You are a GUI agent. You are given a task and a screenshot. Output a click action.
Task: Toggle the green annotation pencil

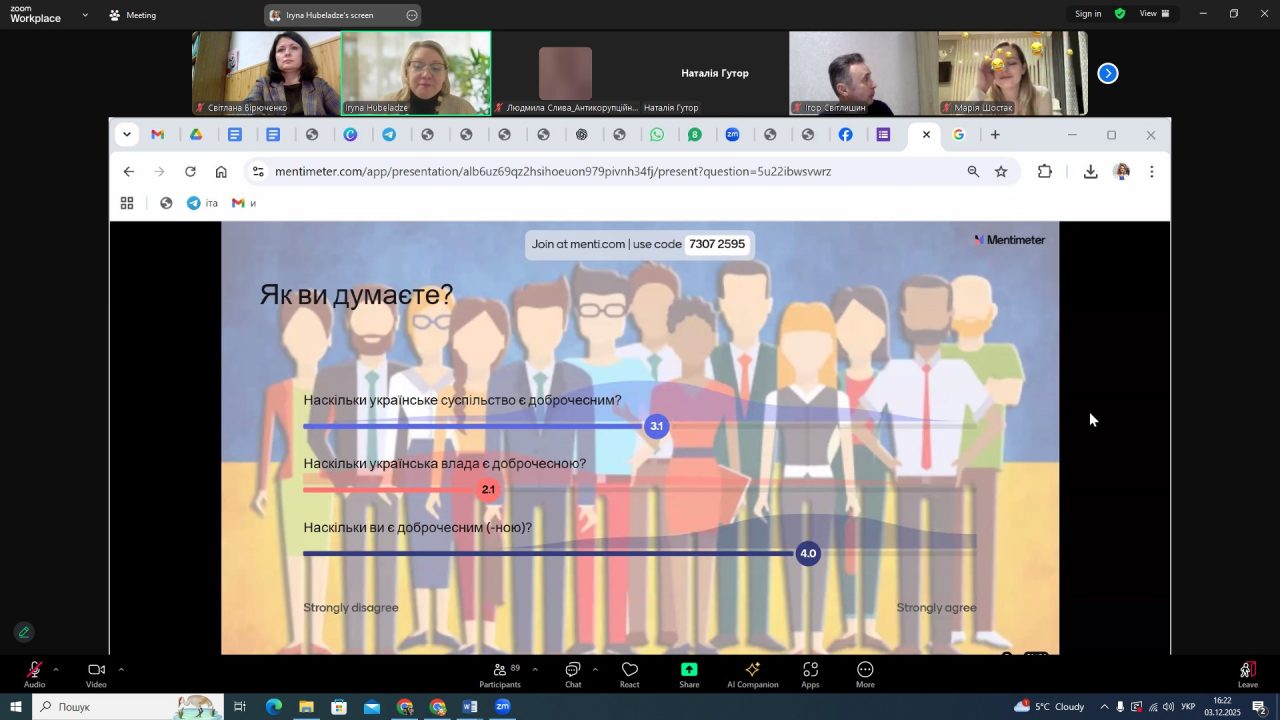click(24, 632)
